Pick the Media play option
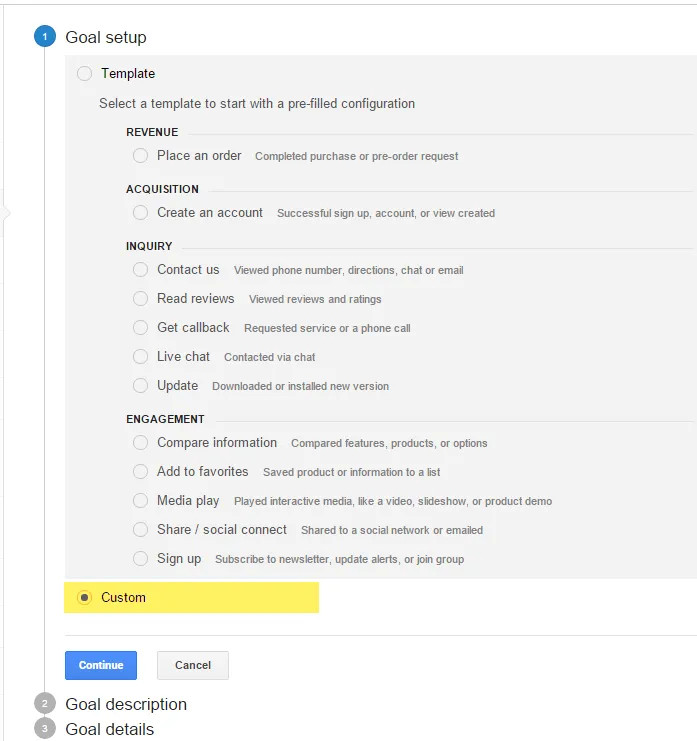This screenshot has height=741, width=697. click(x=140, y=501)
